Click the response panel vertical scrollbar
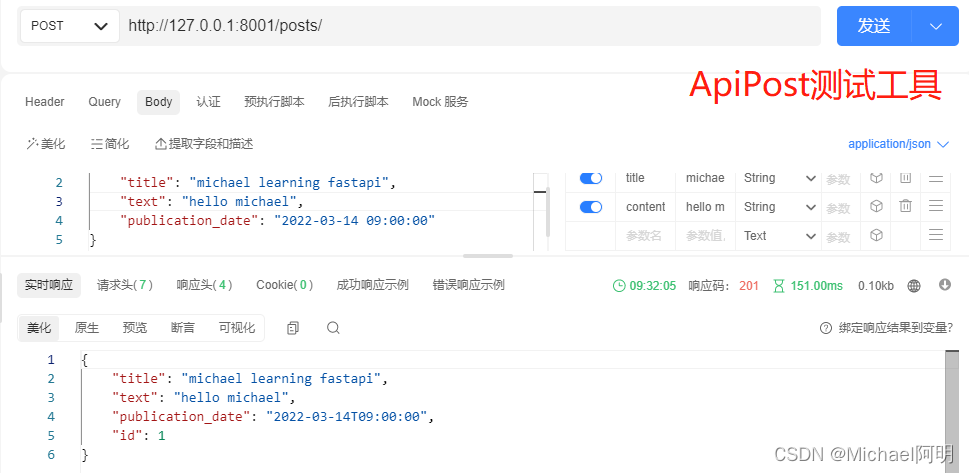Screen dimensions: 969x473 pyautogui.click(x=952, y=411)
